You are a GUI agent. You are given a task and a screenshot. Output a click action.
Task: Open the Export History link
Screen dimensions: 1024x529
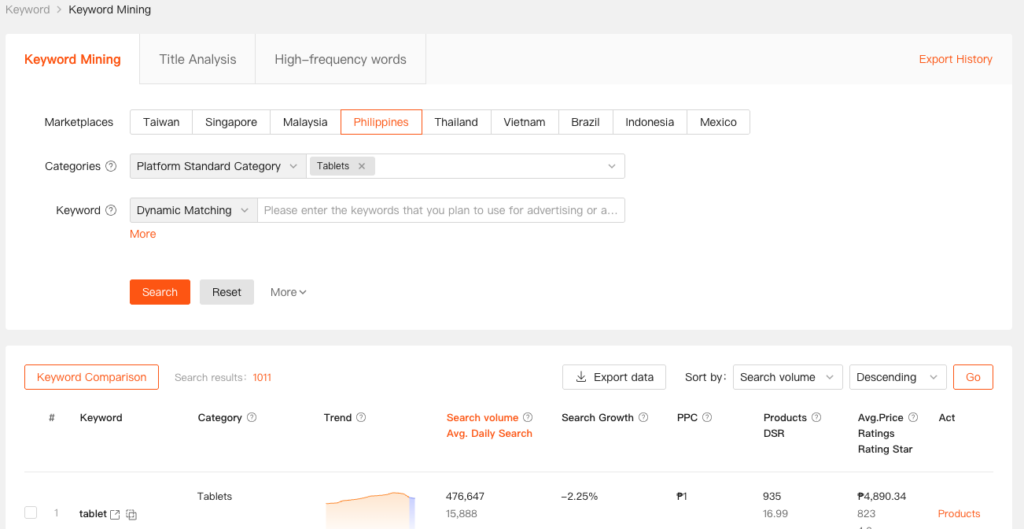955,60
